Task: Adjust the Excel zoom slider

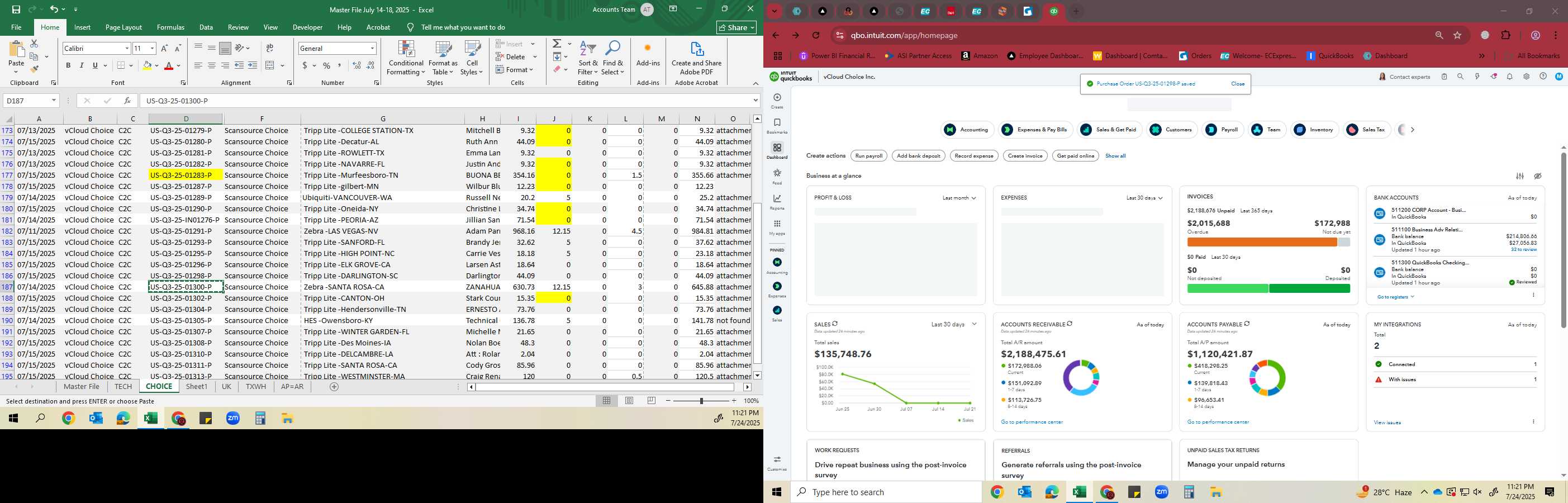Action: (701, 401)
